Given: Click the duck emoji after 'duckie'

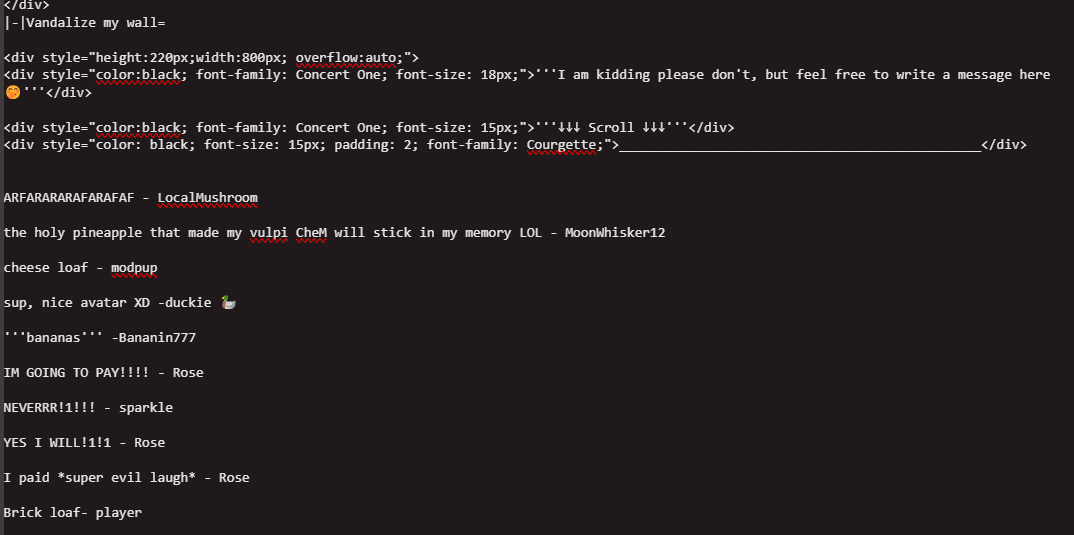Looking at the screenshot, I should tap(228, 302).
